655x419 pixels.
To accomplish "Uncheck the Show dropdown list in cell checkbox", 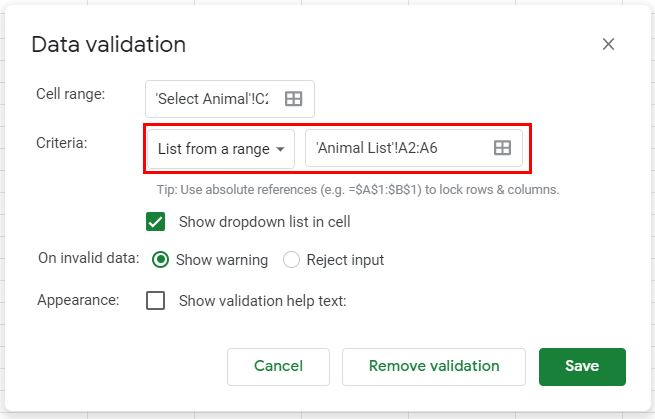I will click(156, 221).
